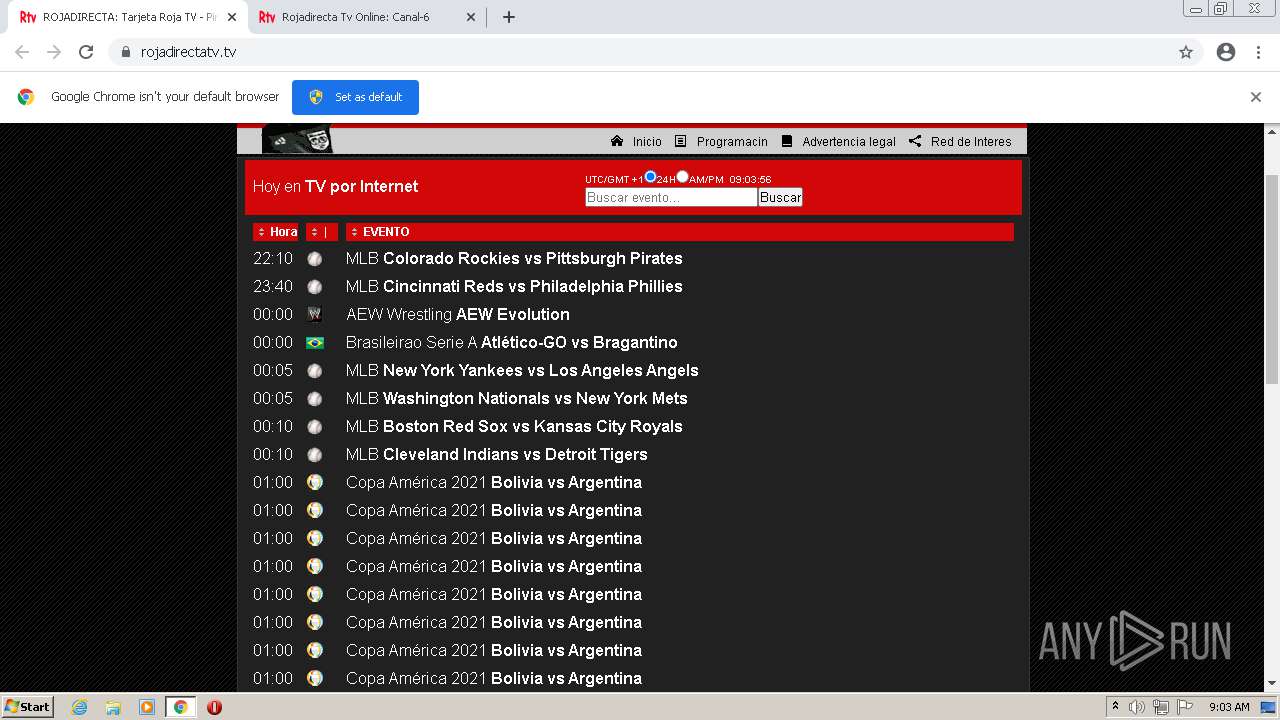The image size is (1280, 720).
Task: Click the baseball icon for Cleveland Indians row
Action: (x=315, y=454)
